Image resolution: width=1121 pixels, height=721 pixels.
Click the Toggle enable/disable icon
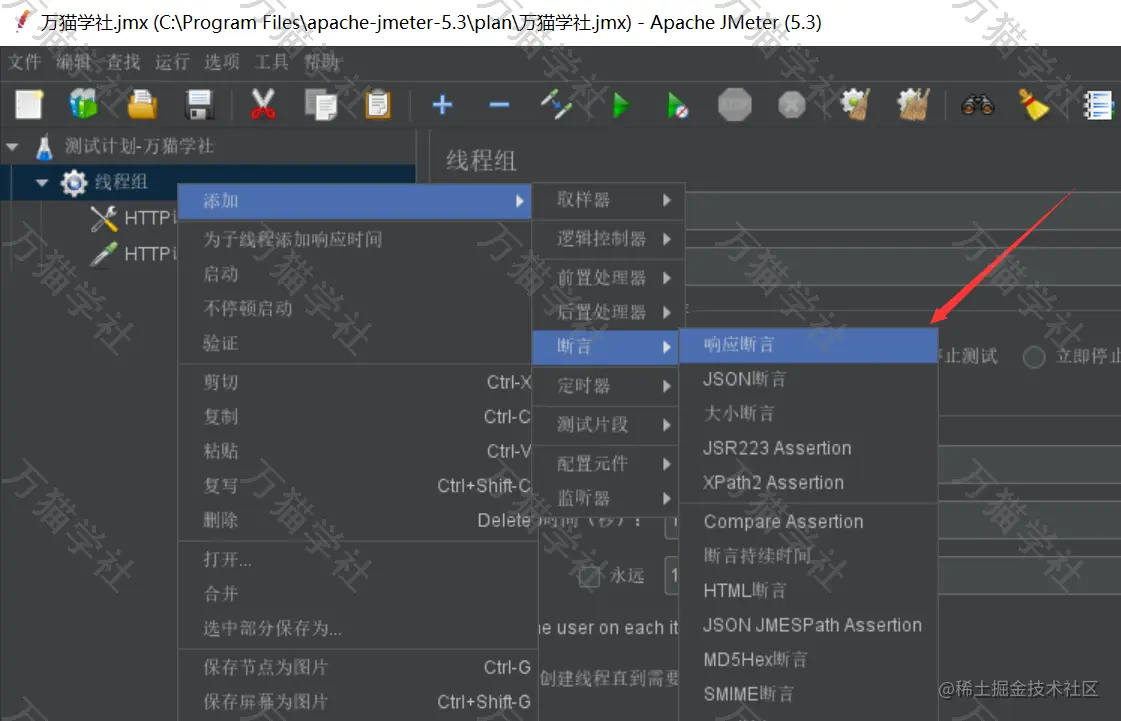point(556,104)
